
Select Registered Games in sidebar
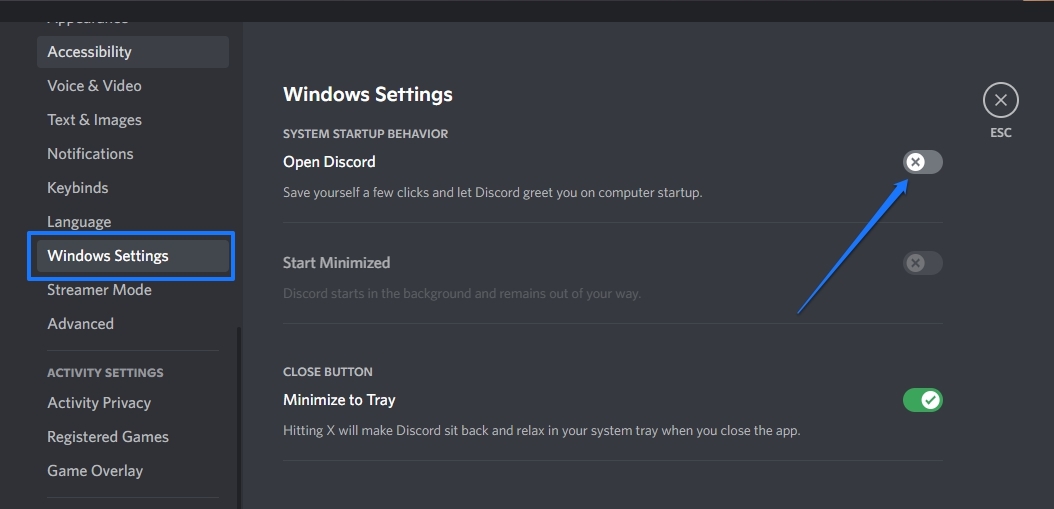[108, 437]
